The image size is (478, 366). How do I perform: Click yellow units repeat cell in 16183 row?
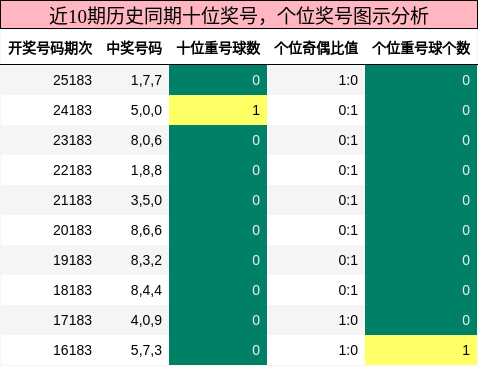(x=421, y=350)
